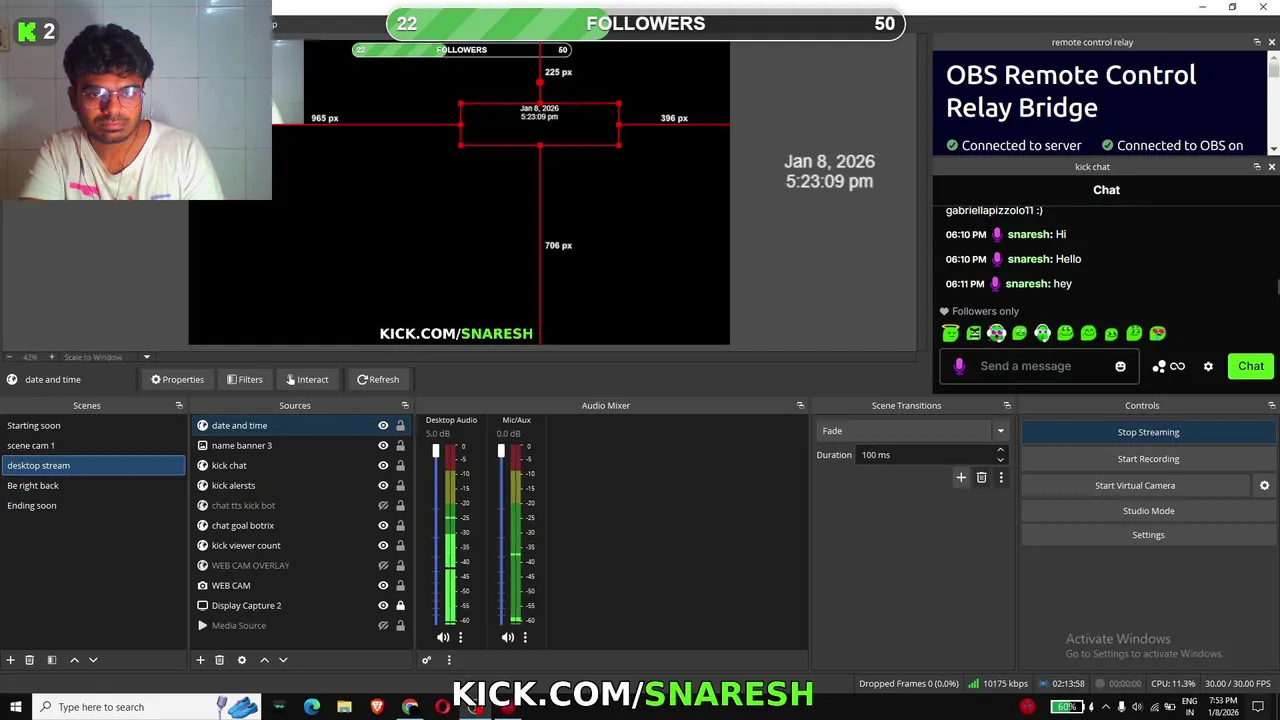Click Stop Streaming button
The image size is (1280, 720).
(1148, 432)
